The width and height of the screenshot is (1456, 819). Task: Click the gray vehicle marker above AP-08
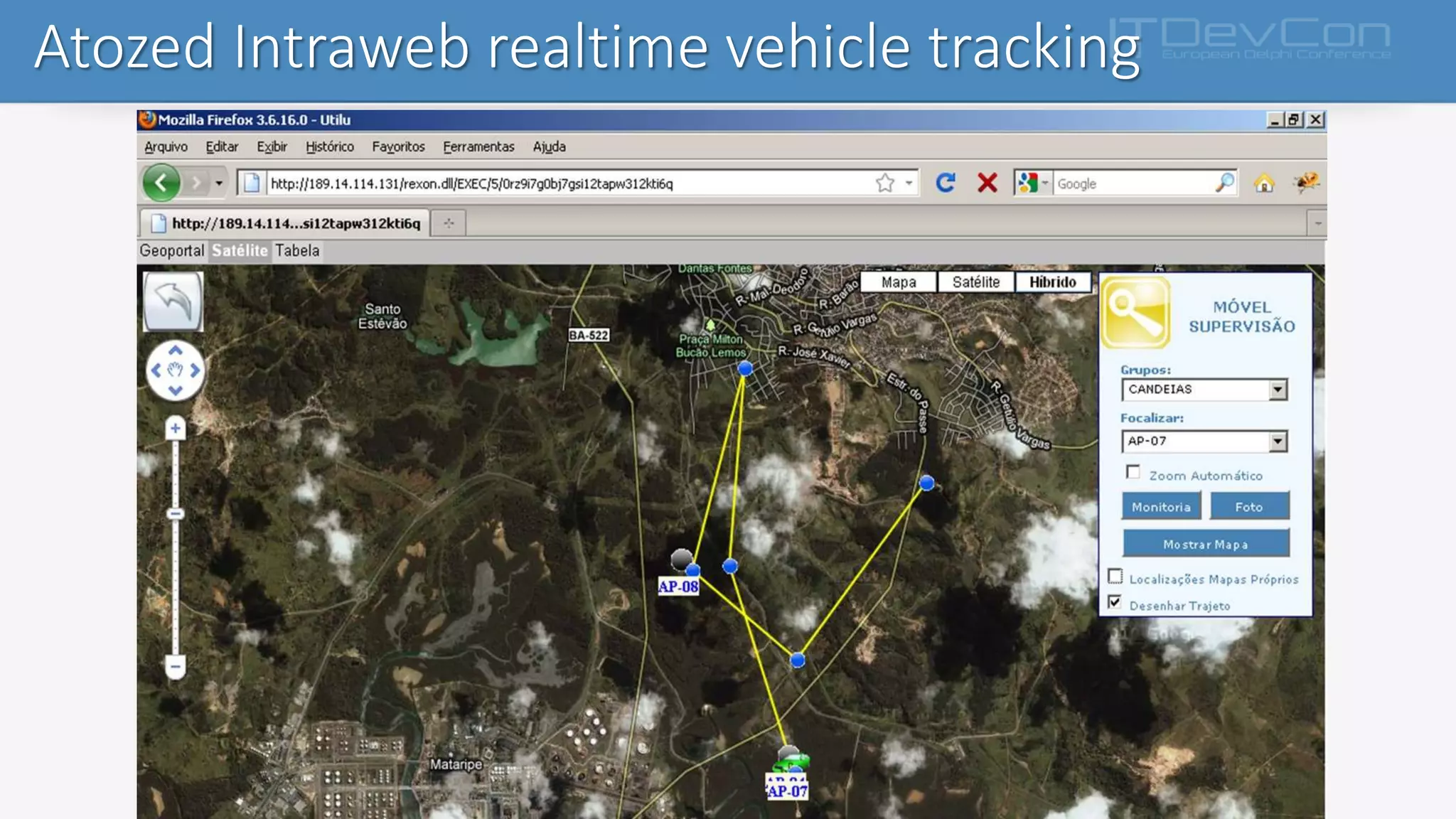click(681, 559)
